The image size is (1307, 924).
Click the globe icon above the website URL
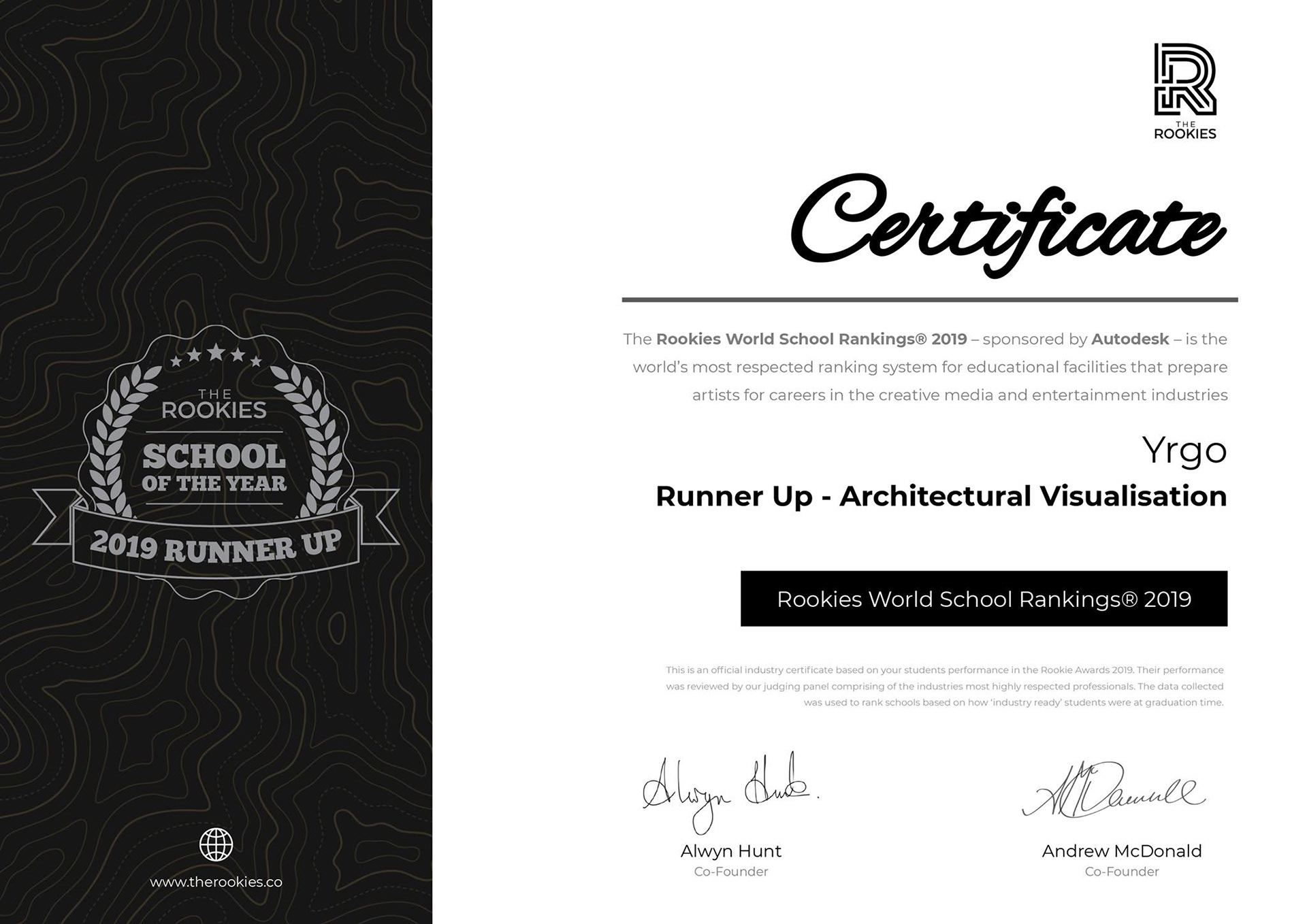coord(216,845)
